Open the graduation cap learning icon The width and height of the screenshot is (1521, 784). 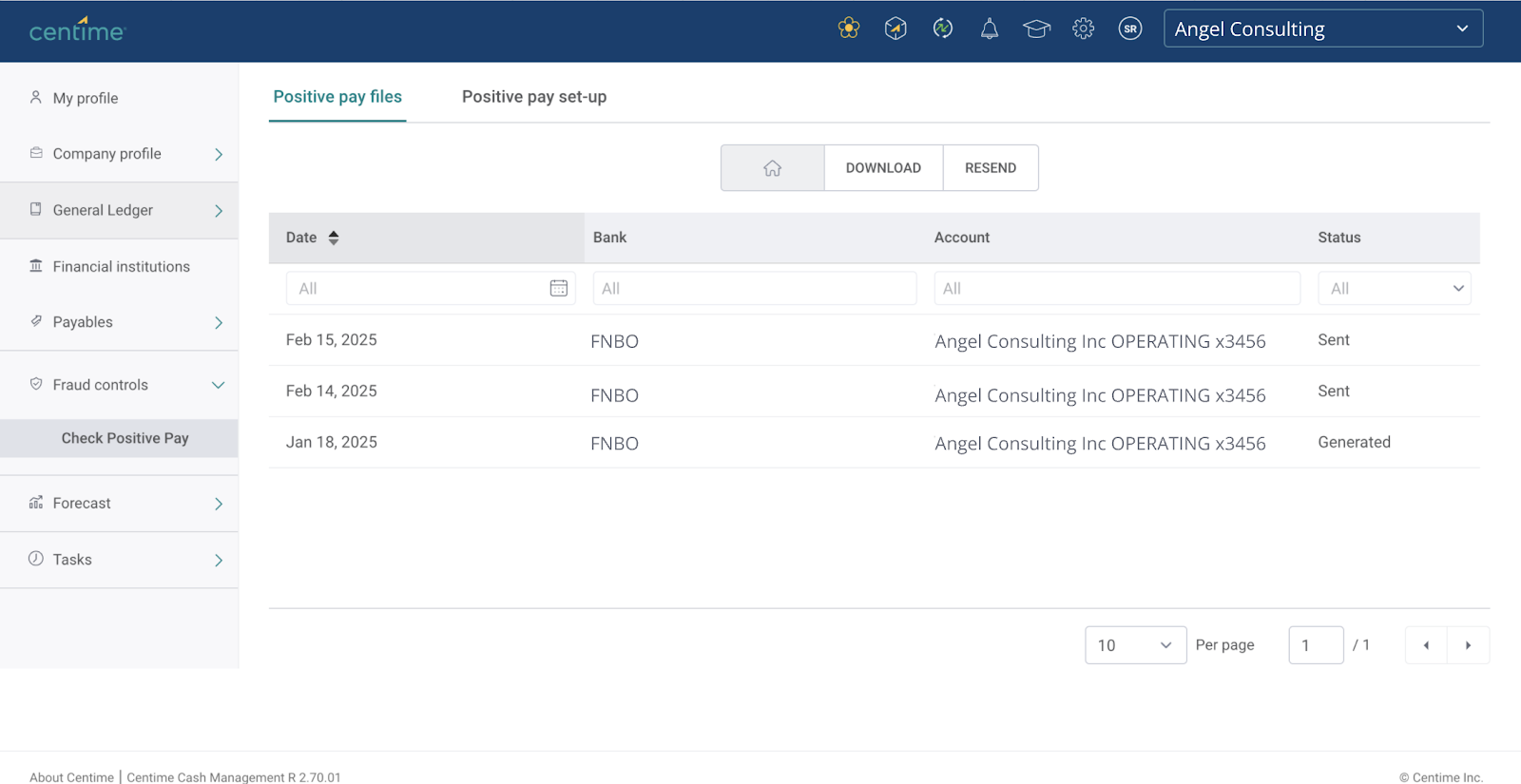(1036, 29)
